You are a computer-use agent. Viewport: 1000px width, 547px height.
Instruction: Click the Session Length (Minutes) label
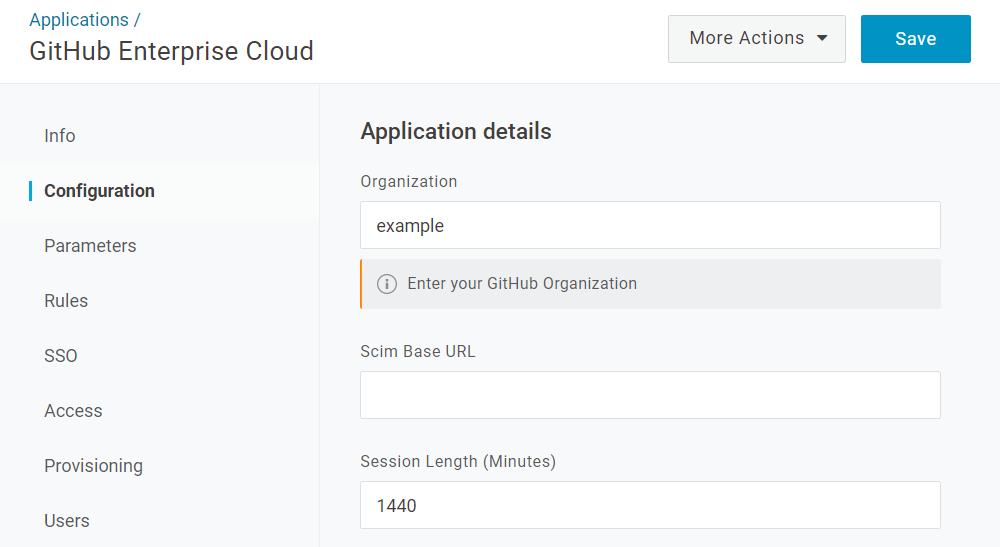458,461
